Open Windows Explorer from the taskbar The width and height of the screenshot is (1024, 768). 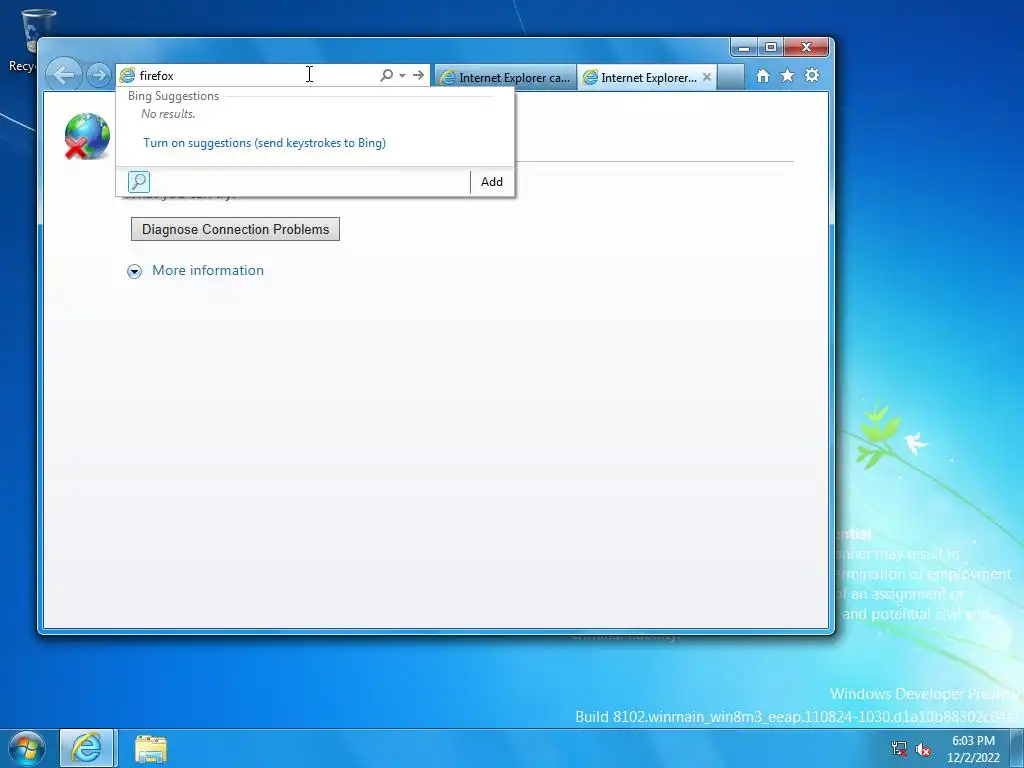coord(151,749)
